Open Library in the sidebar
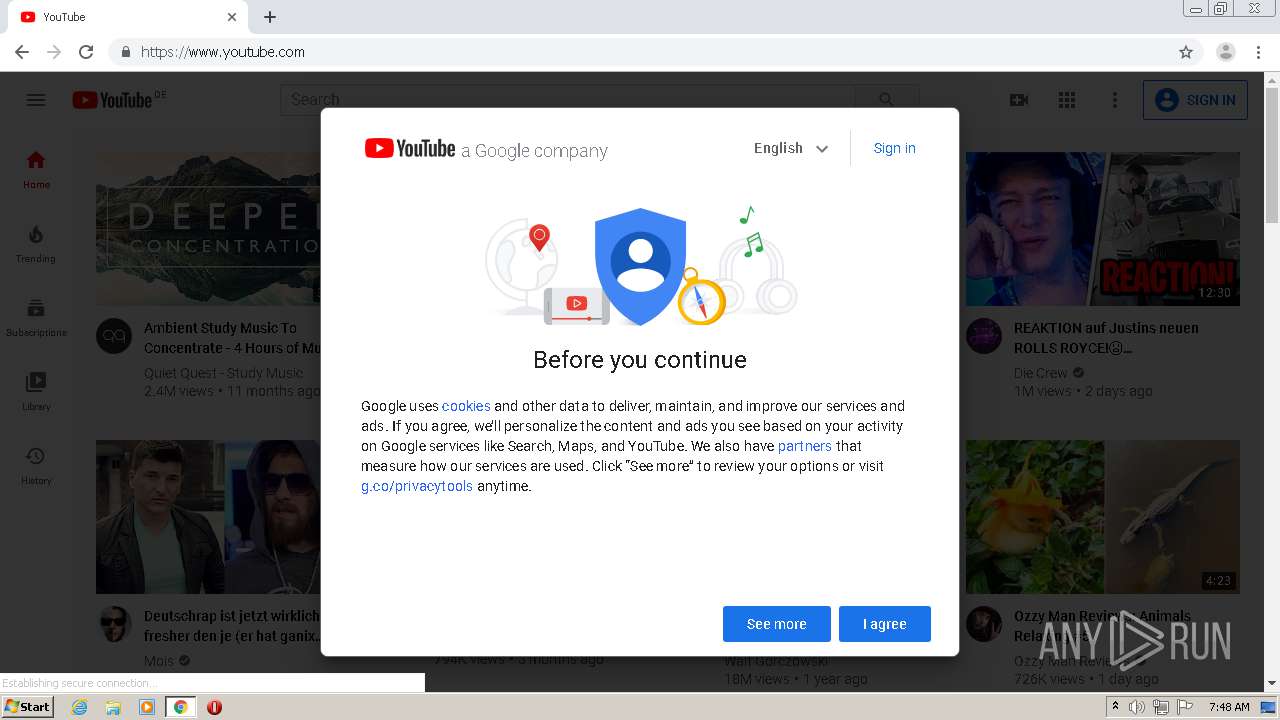The width and height of the screenshot is (1280, 720). pos(36,391)
